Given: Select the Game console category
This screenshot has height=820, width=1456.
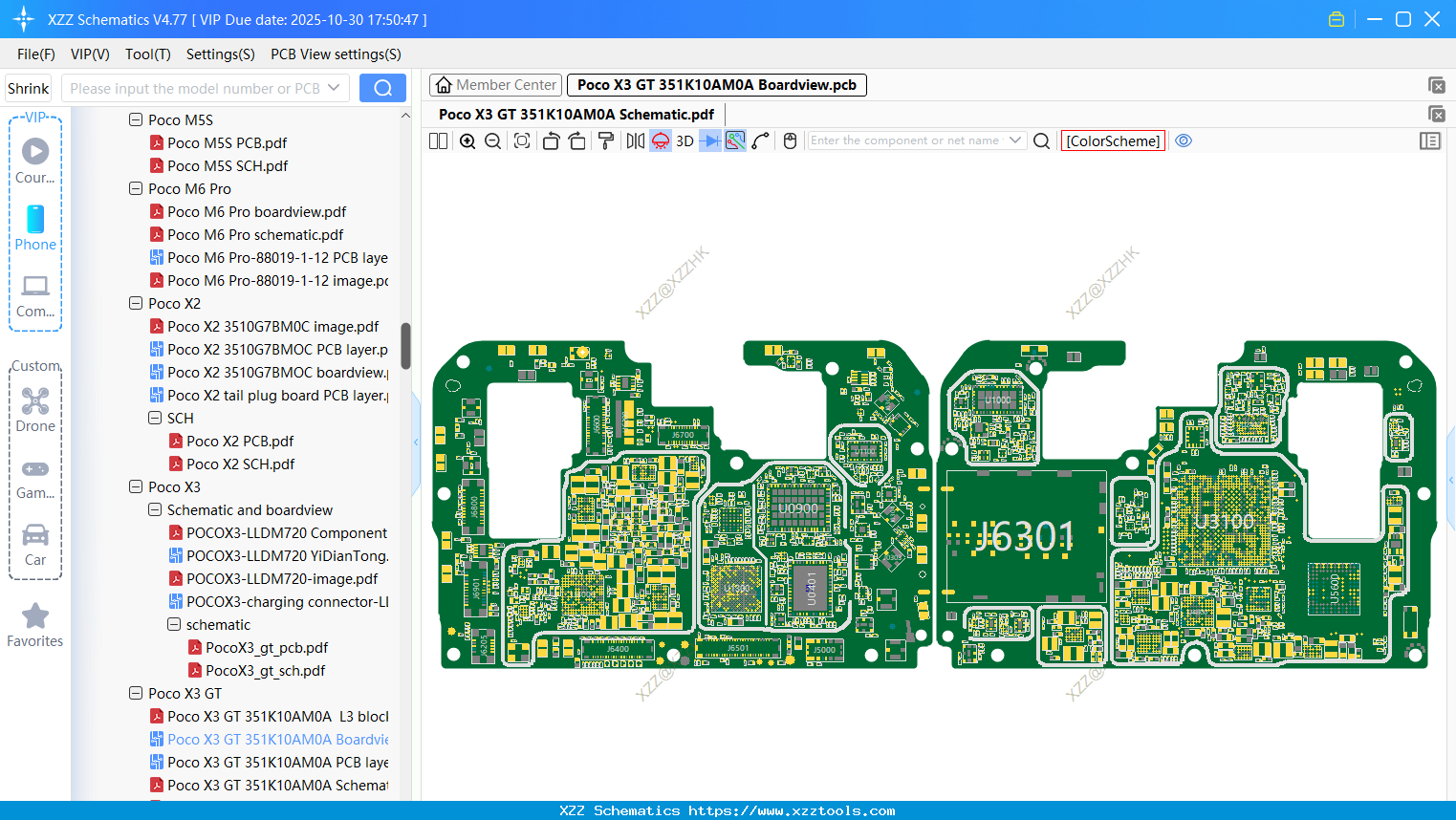Looking at the screenshot, I should click(x=35, y=477).
